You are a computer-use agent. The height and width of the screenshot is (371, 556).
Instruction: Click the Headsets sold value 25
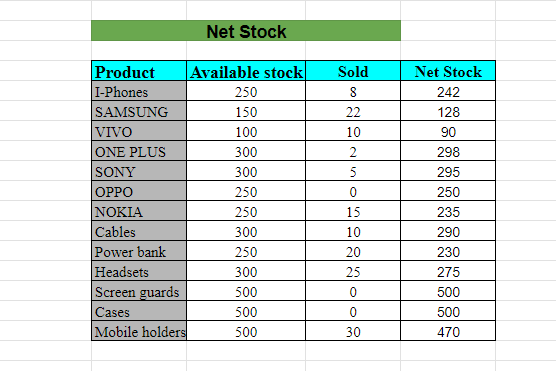pos(353,271)
